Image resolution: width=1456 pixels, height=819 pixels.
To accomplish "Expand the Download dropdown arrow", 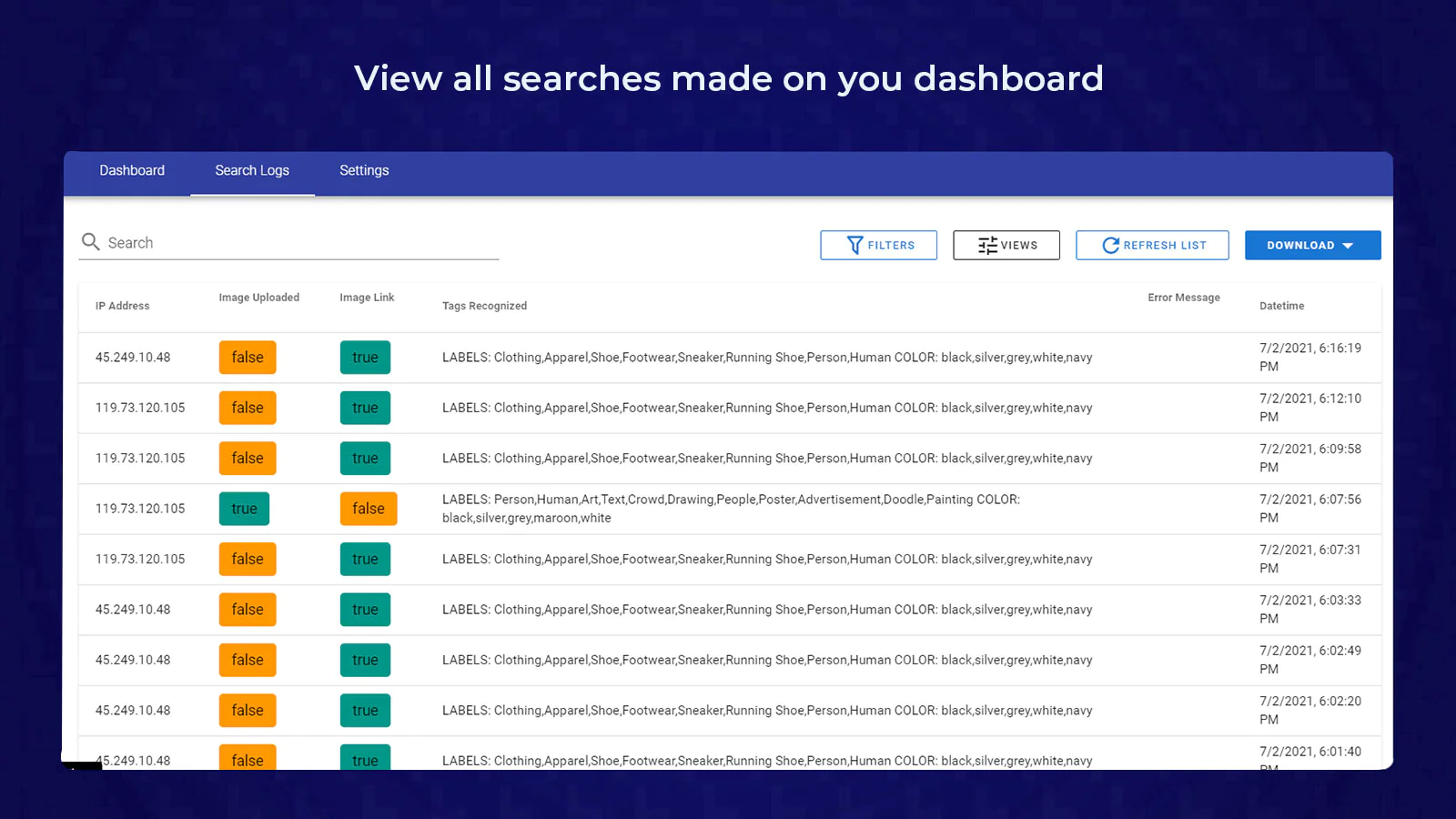I will point(1348,246).
